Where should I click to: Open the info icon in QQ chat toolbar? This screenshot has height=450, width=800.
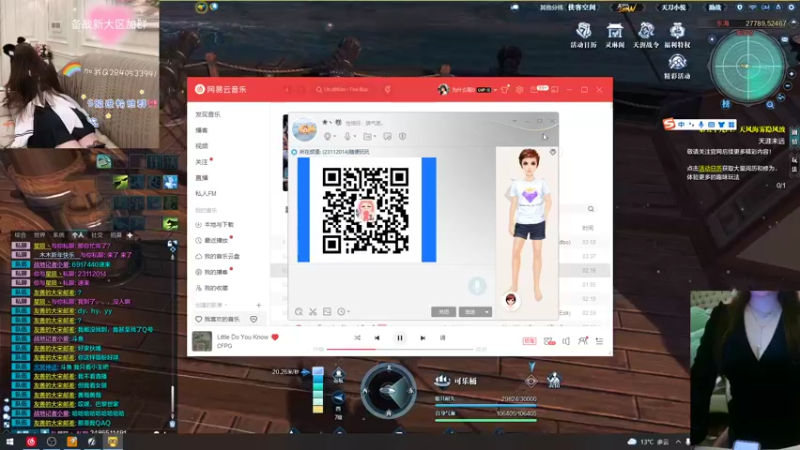[403, 136]
